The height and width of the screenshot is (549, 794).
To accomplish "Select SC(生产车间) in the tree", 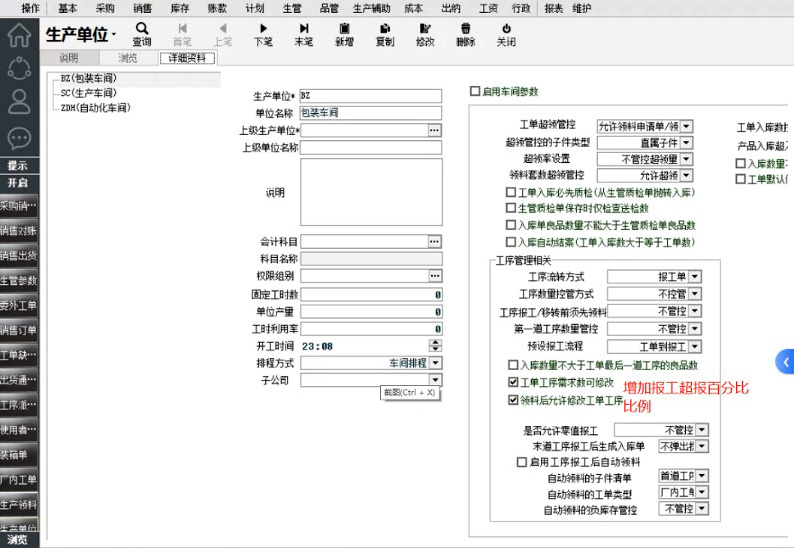I will tap(89, 93).
